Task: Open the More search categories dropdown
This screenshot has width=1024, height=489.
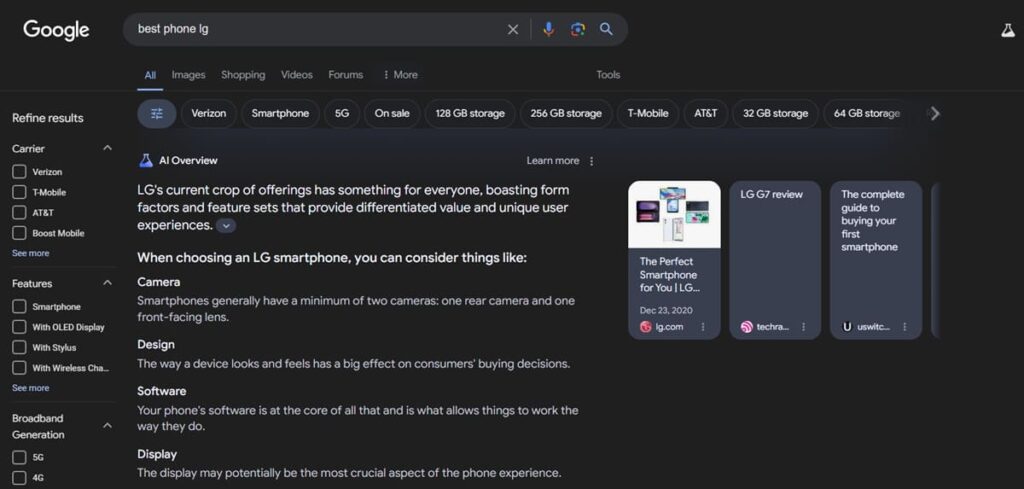Action: click(400, 75)
